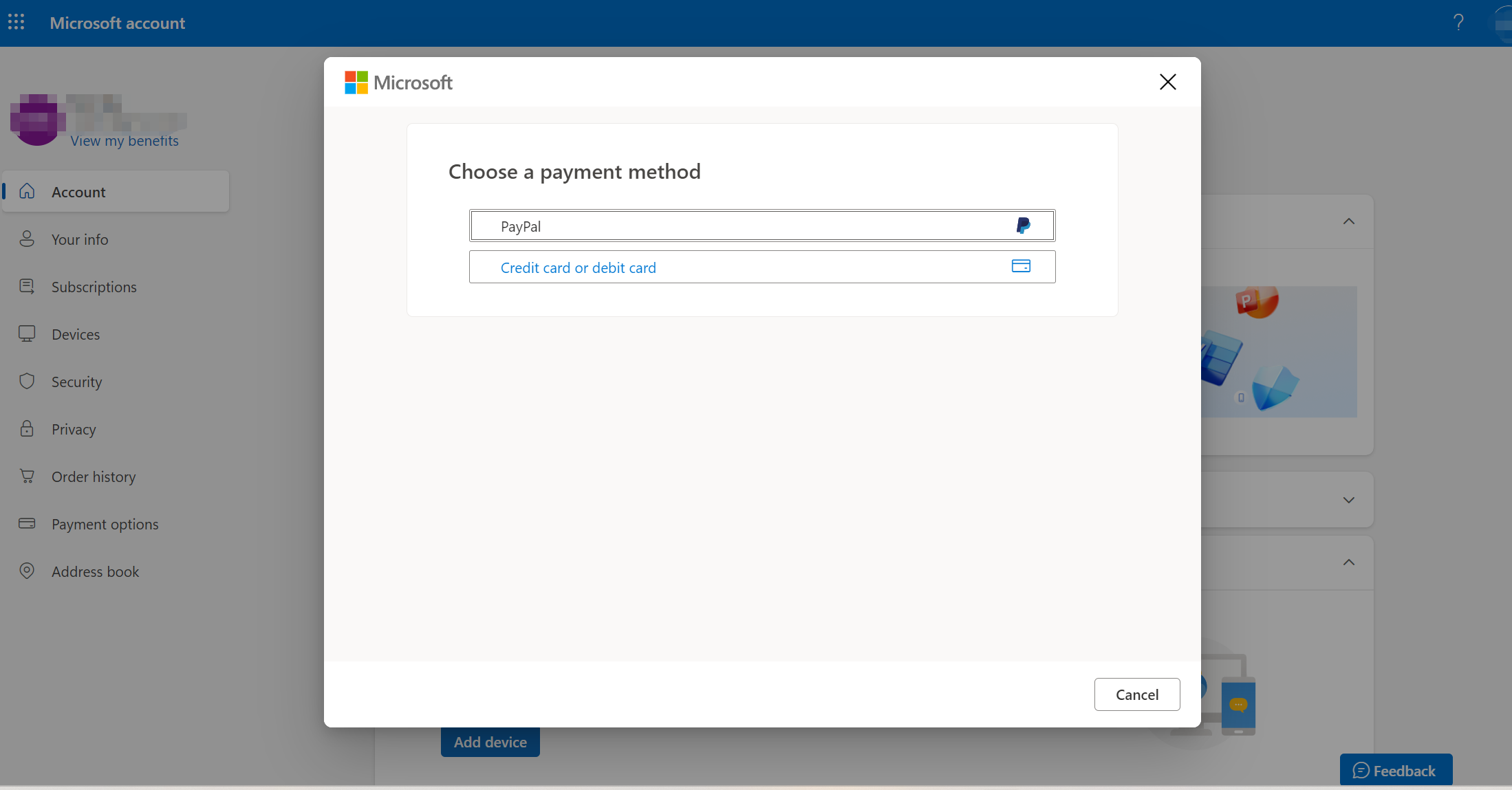The height and width of the screenshot is (790, 1512).
Task: Choose Credit card or debit card
Action: point(762,267)
